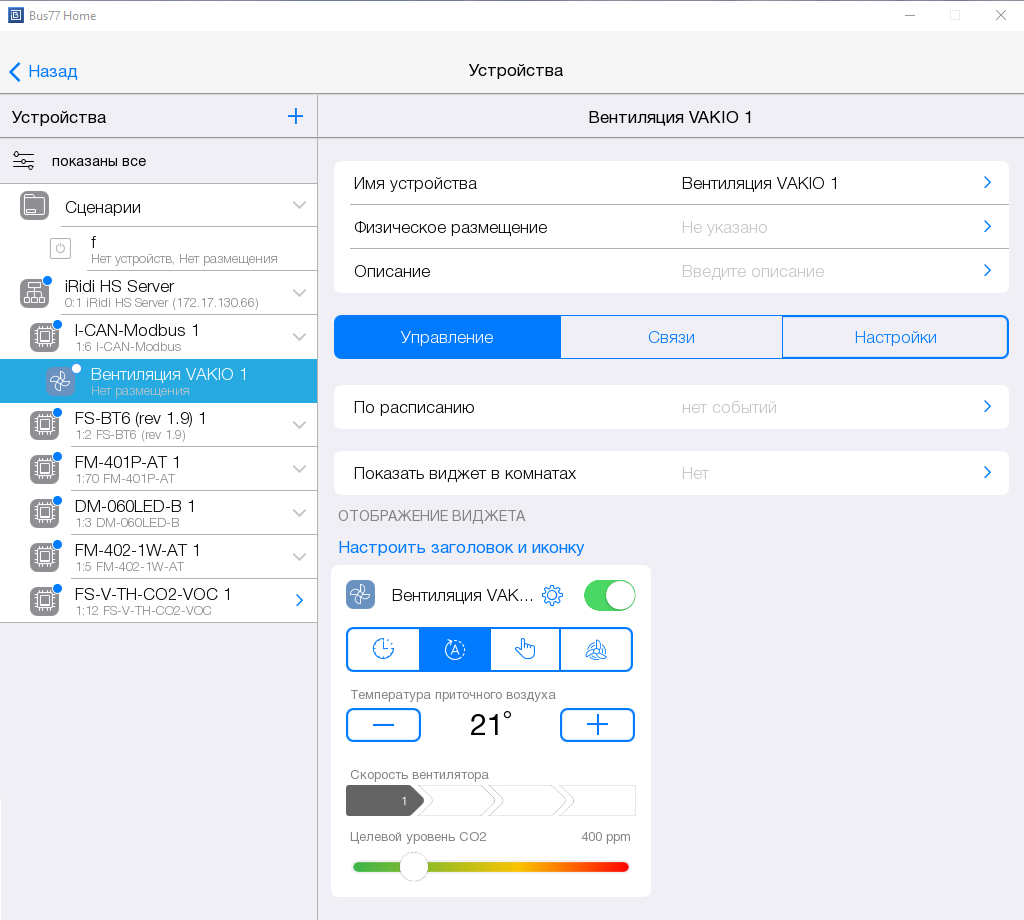Minimize the Bus77 Home window
1024x920 pixels.
[910, 15]
